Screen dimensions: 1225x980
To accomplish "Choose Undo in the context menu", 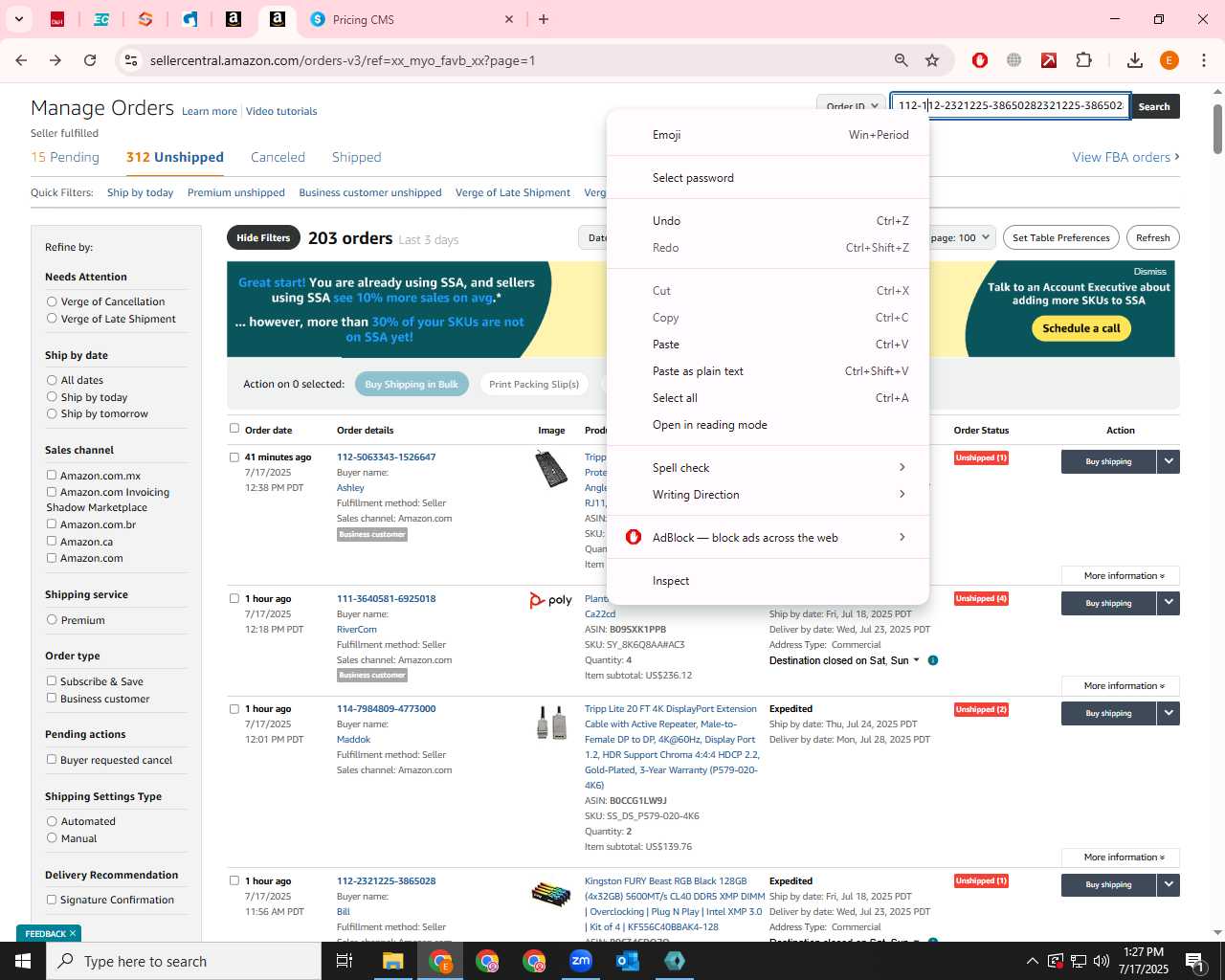I will click(768, 220).
